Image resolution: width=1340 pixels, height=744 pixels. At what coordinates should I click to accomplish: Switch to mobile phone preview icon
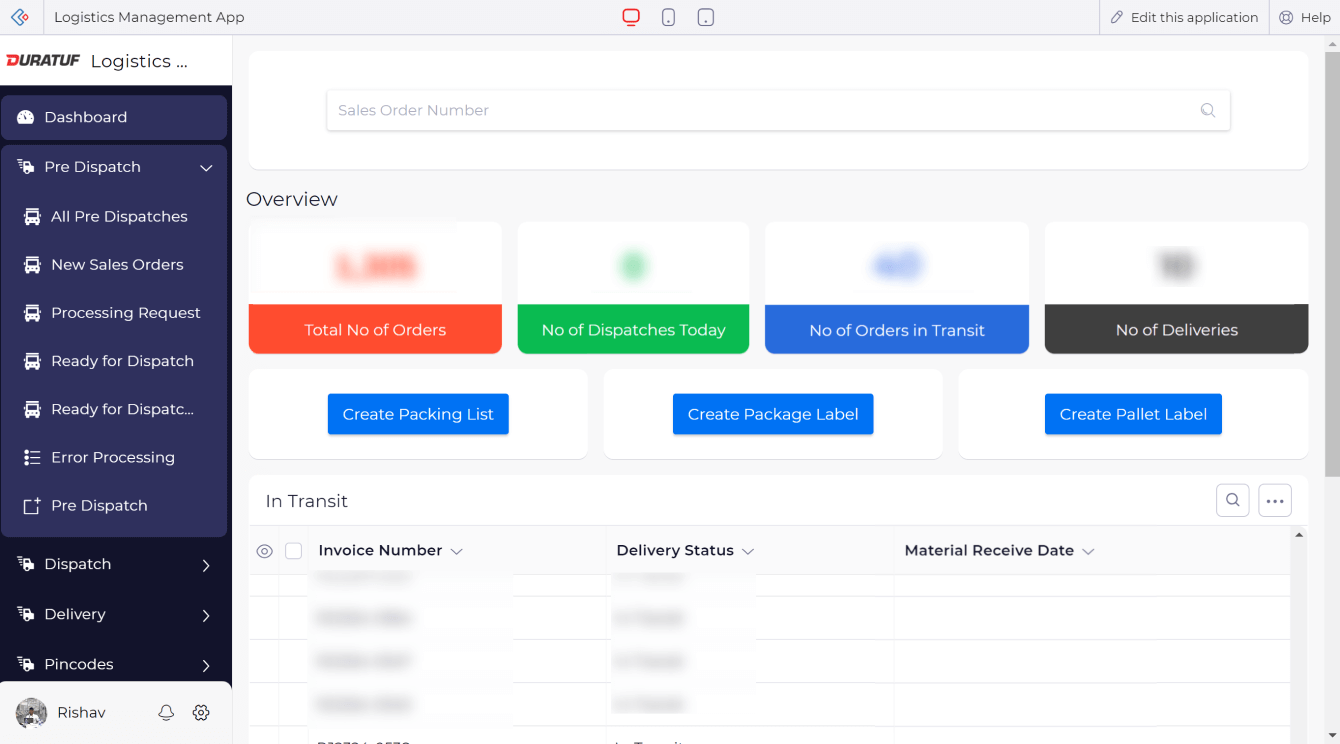668,17
